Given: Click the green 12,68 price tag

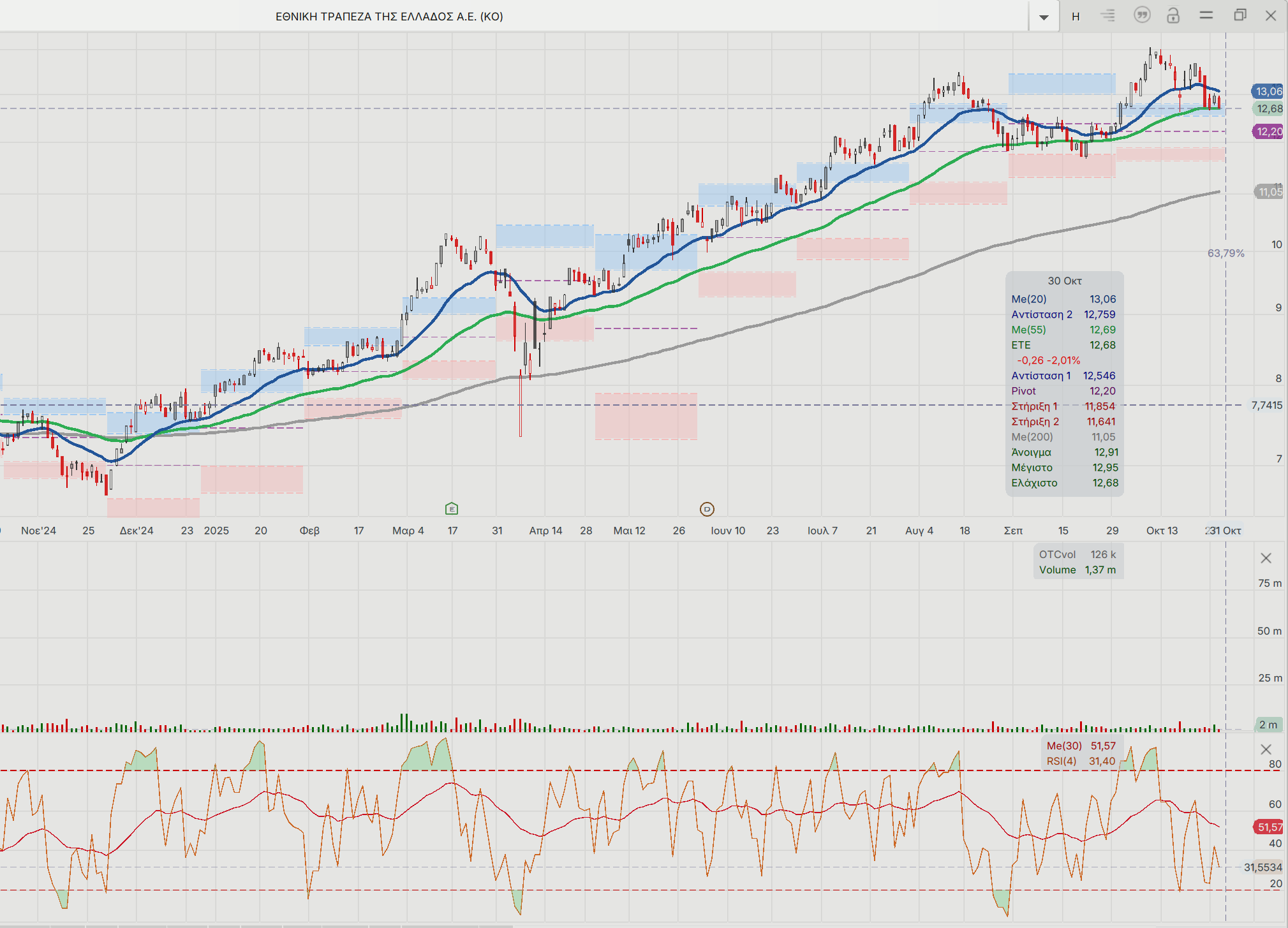Looking at the screenshot, I should 1268,108.
